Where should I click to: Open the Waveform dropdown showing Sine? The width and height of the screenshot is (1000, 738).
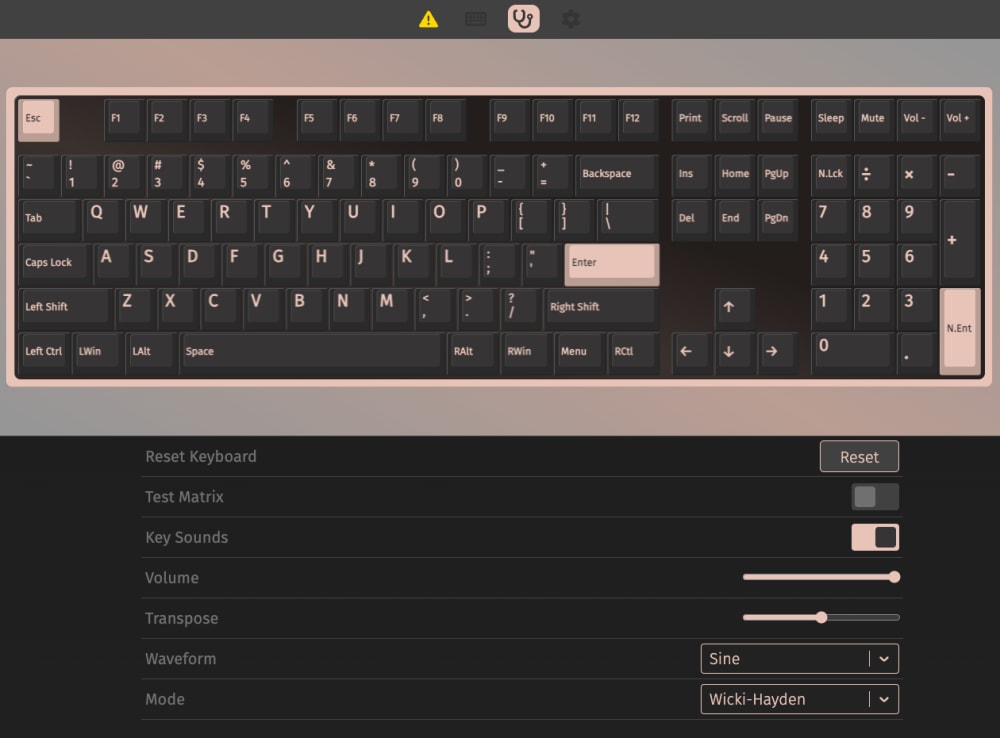[x=800, y=659]
